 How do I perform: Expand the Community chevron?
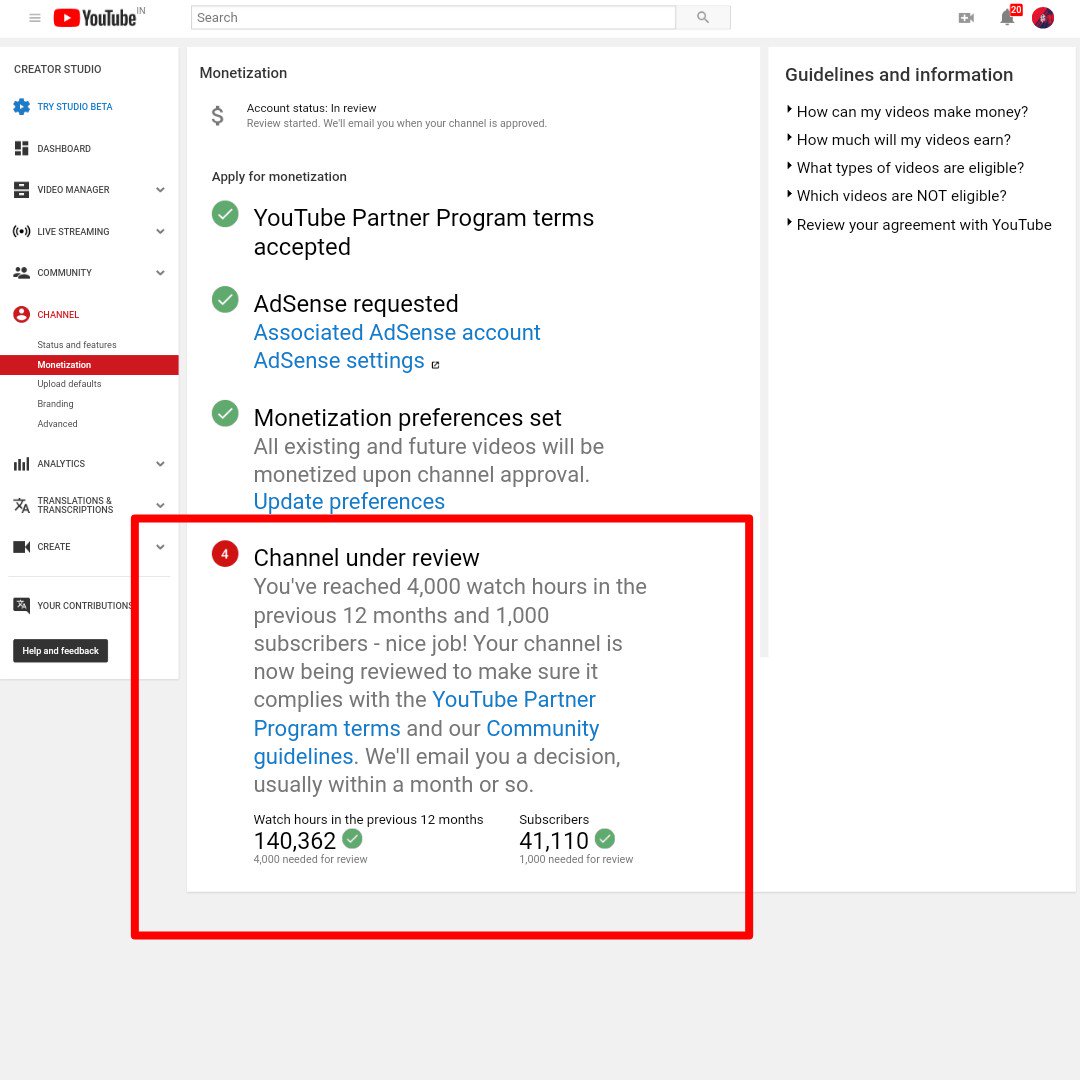(160, 273)
